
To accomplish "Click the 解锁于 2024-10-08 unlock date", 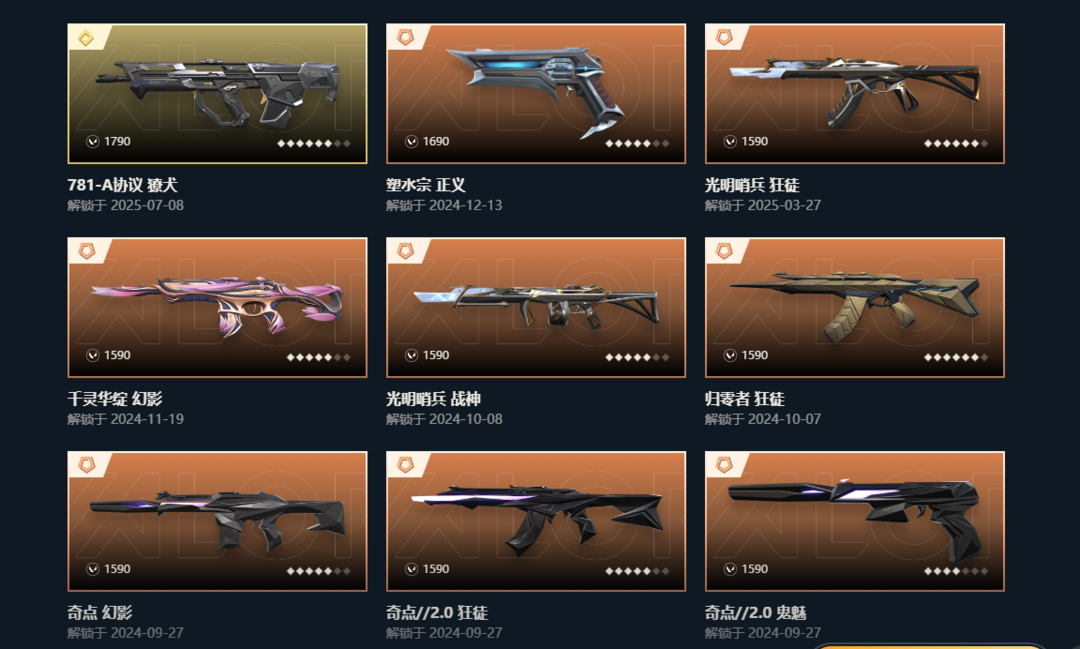I will click(x=444, y=419).
